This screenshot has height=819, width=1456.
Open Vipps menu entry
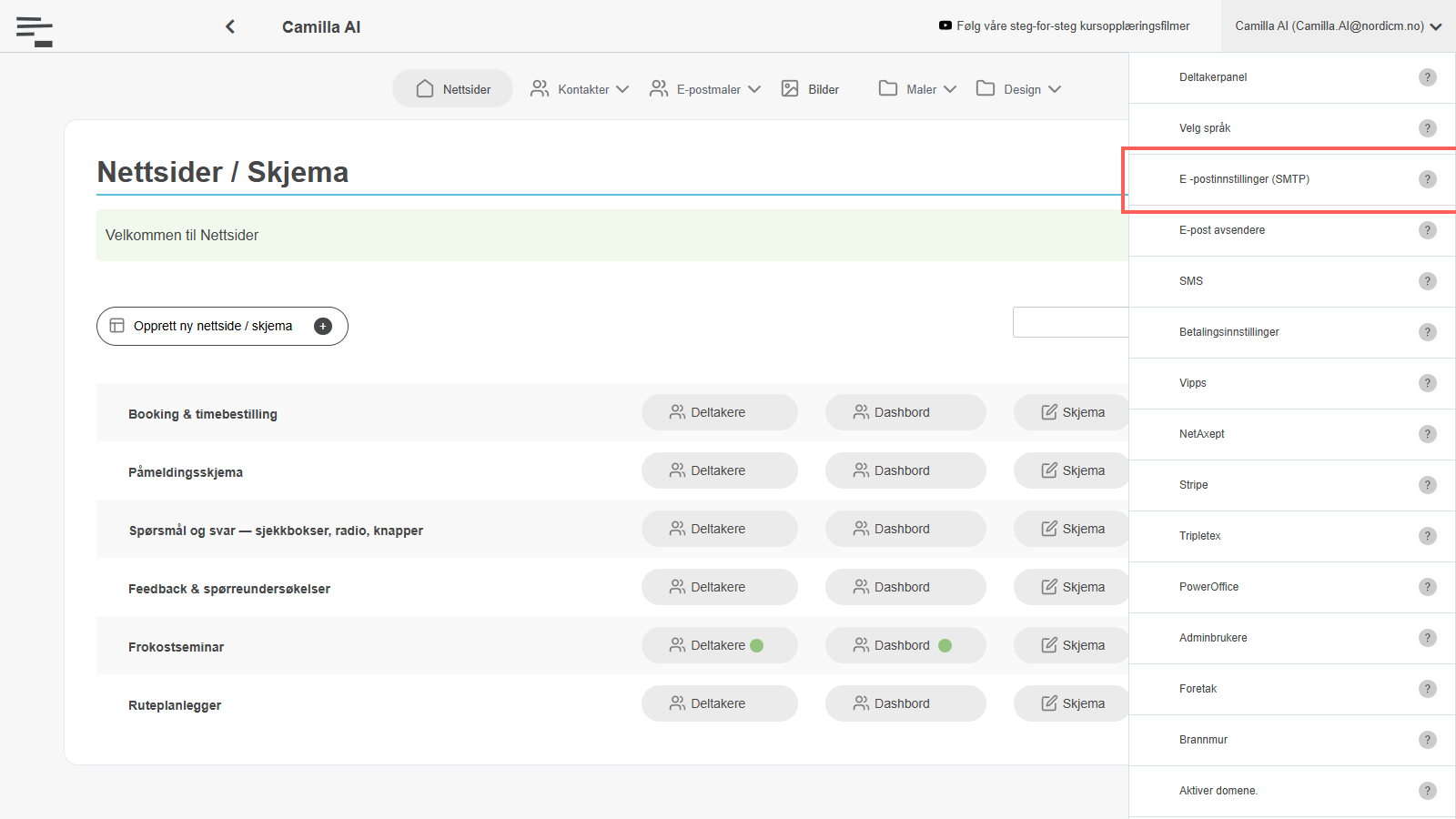point(1292,383)
